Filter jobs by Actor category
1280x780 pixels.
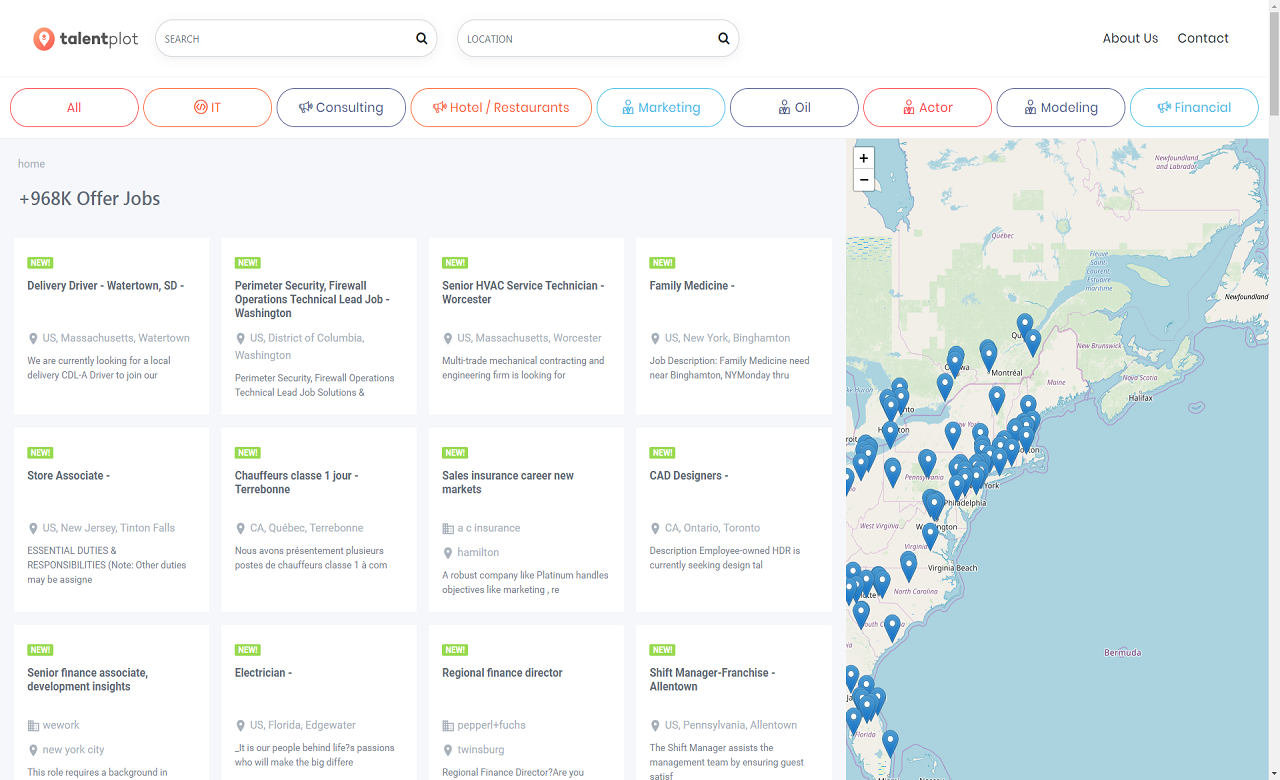coord(927,108)
